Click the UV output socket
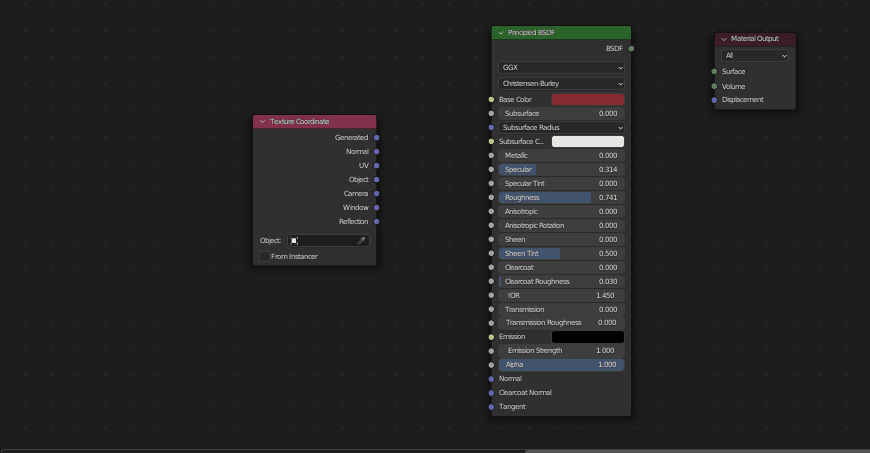Viewport: 870px width, 453px height. click(x=376, y=165)
